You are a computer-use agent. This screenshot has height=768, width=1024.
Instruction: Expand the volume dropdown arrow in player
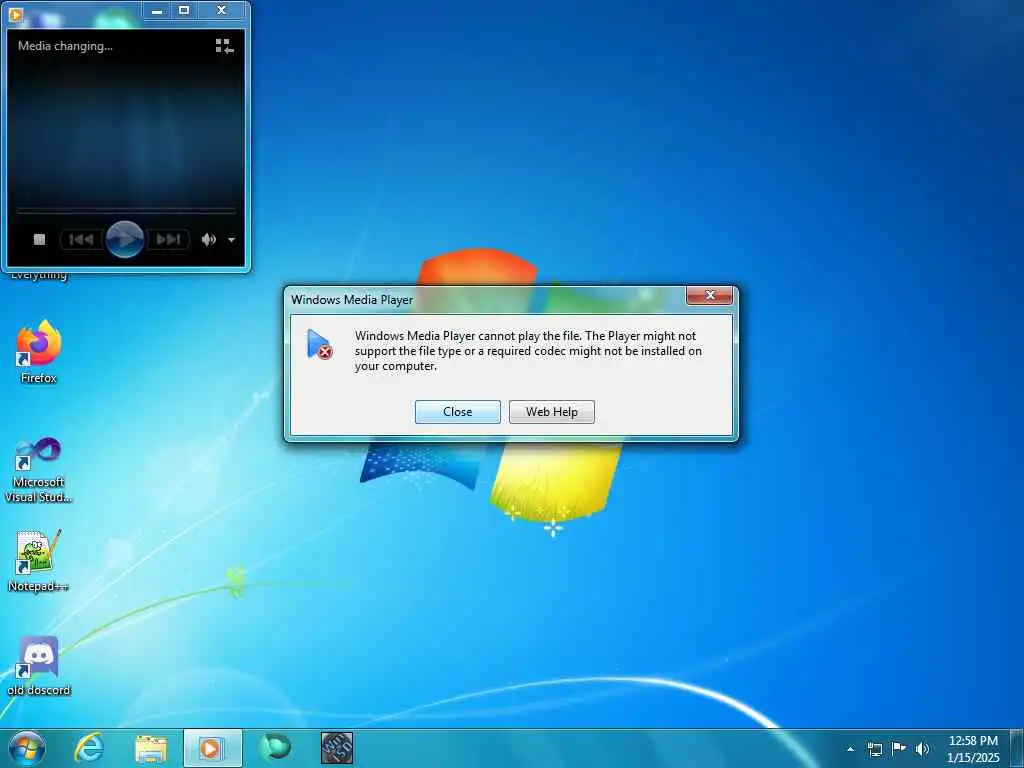pos(231,240)
